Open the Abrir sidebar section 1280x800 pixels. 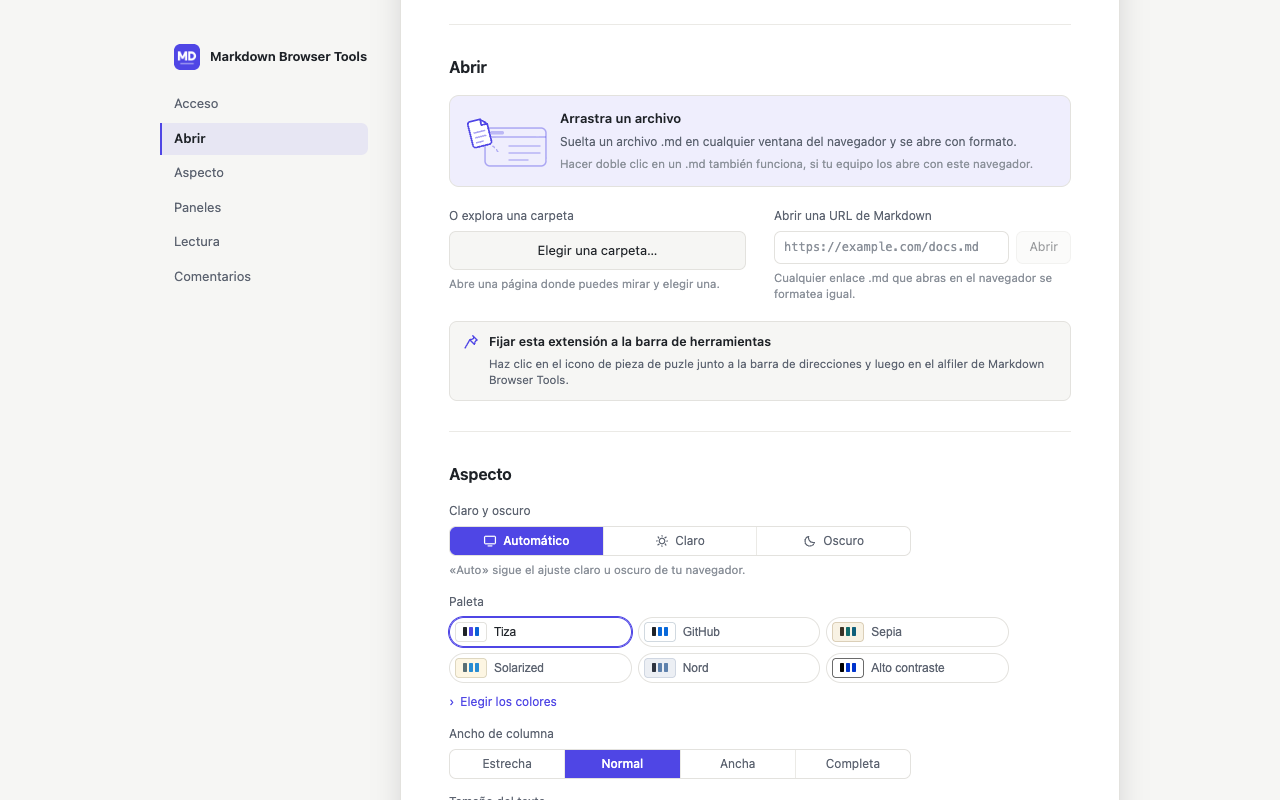[x=264, y=139]
